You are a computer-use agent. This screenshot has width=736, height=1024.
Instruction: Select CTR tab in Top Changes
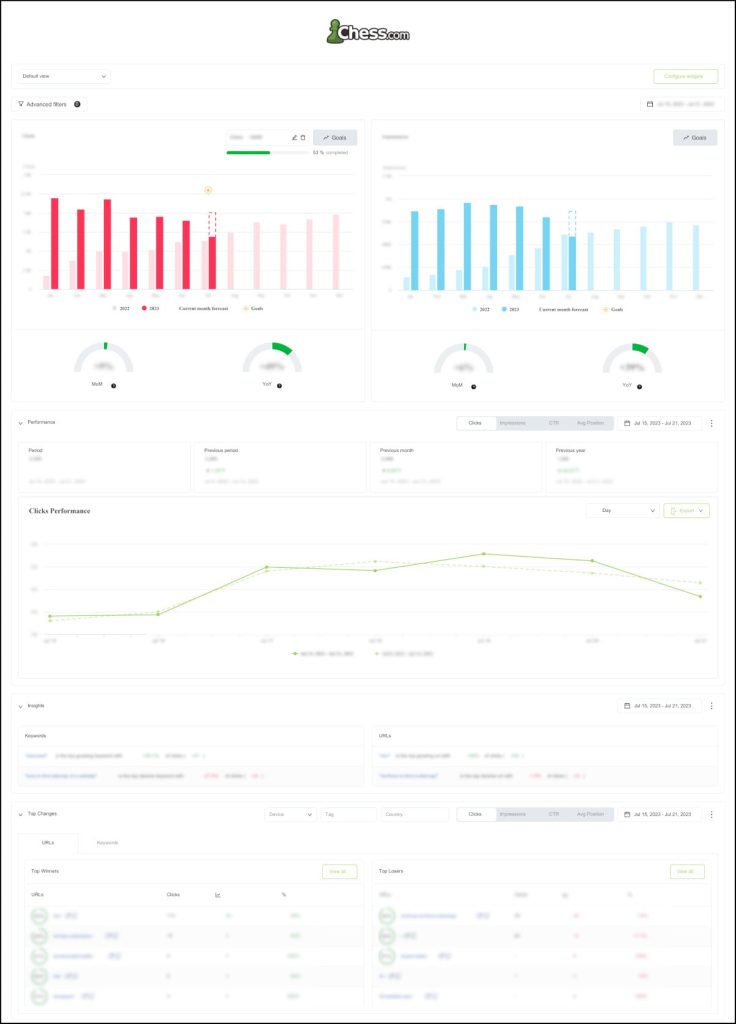[x=554, y=814]
